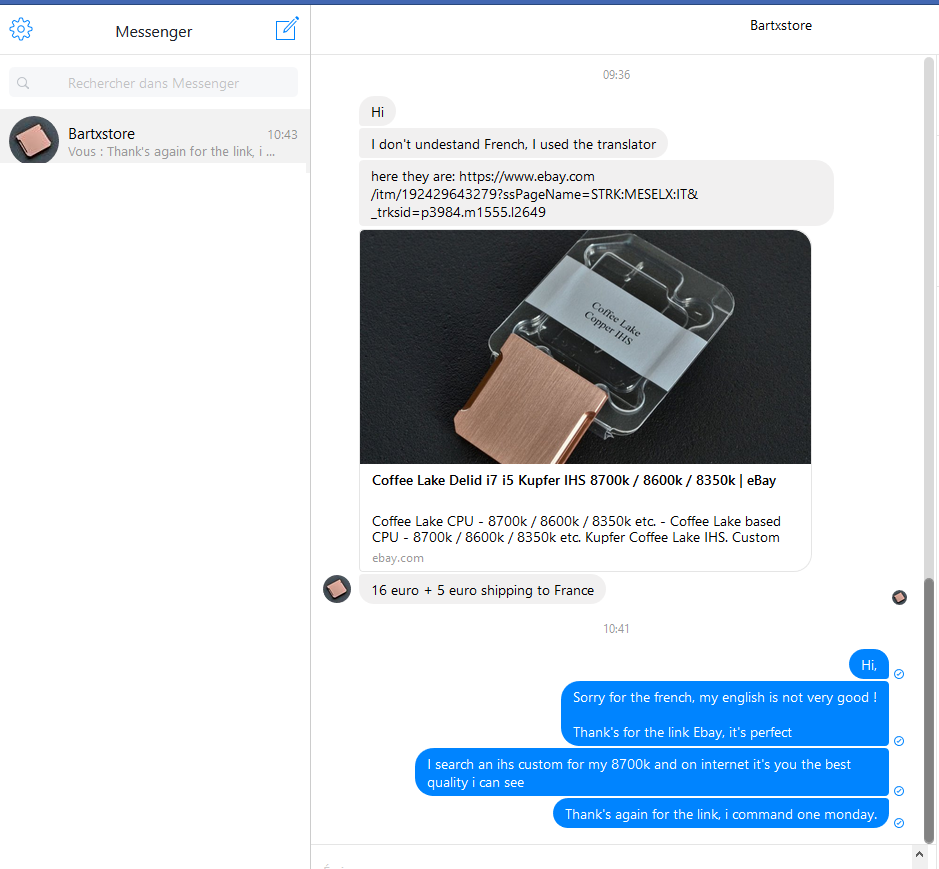Click the small seen-by avatar indicator
This screenshot has width=939, height=869.
click(x=899, y=597)
